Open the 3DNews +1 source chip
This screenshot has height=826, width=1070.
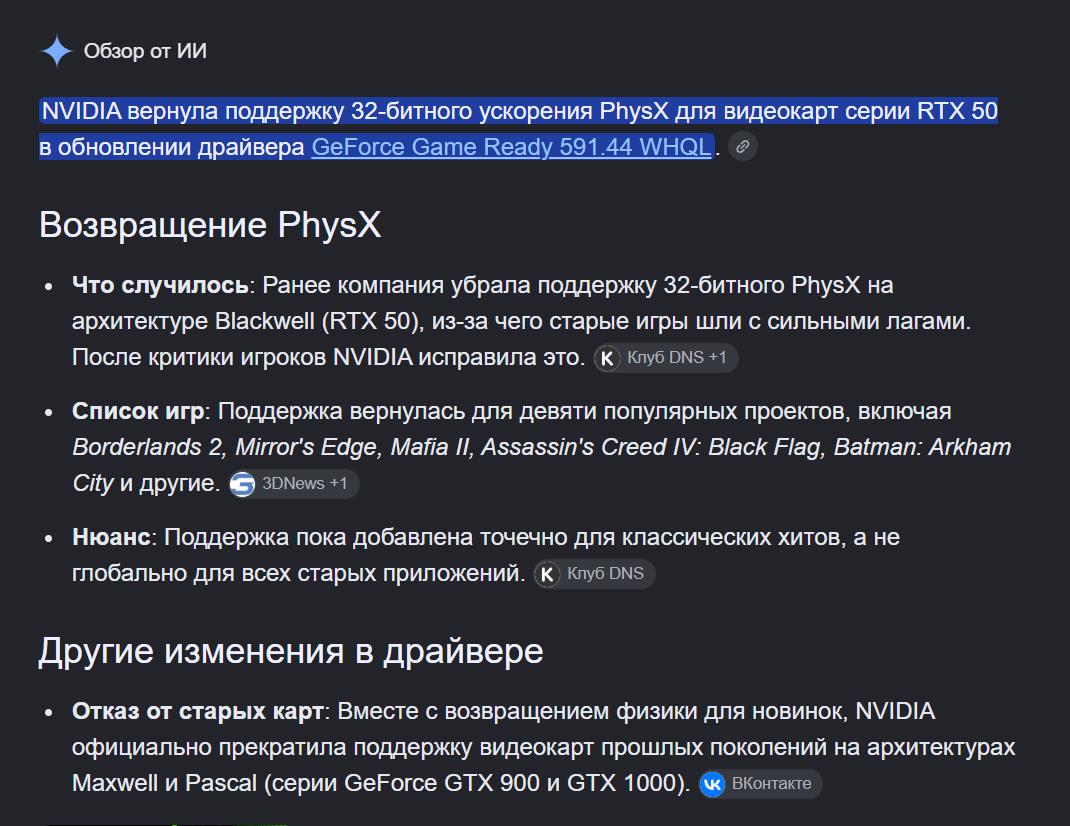293,484
